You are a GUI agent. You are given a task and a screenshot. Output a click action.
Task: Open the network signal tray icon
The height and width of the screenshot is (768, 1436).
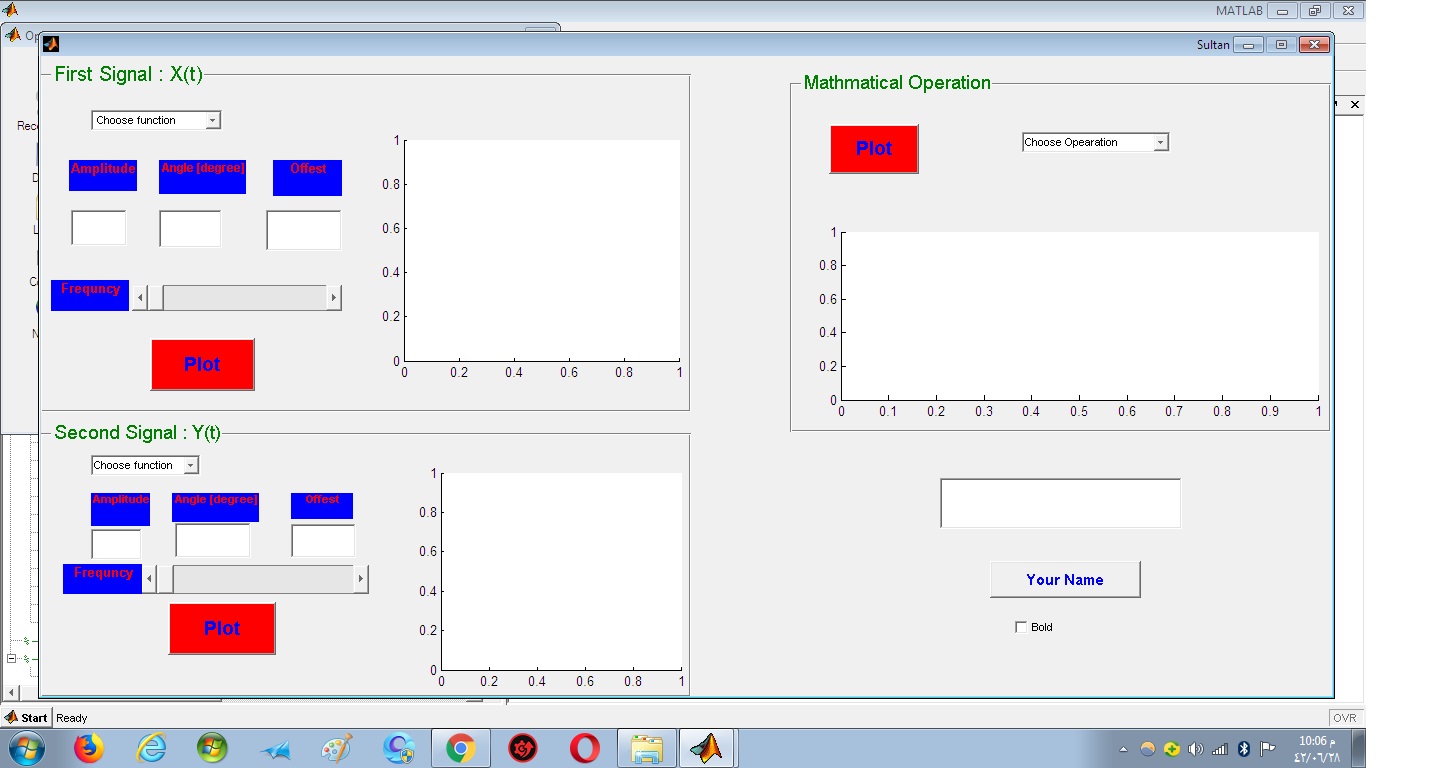[1219, 749]
